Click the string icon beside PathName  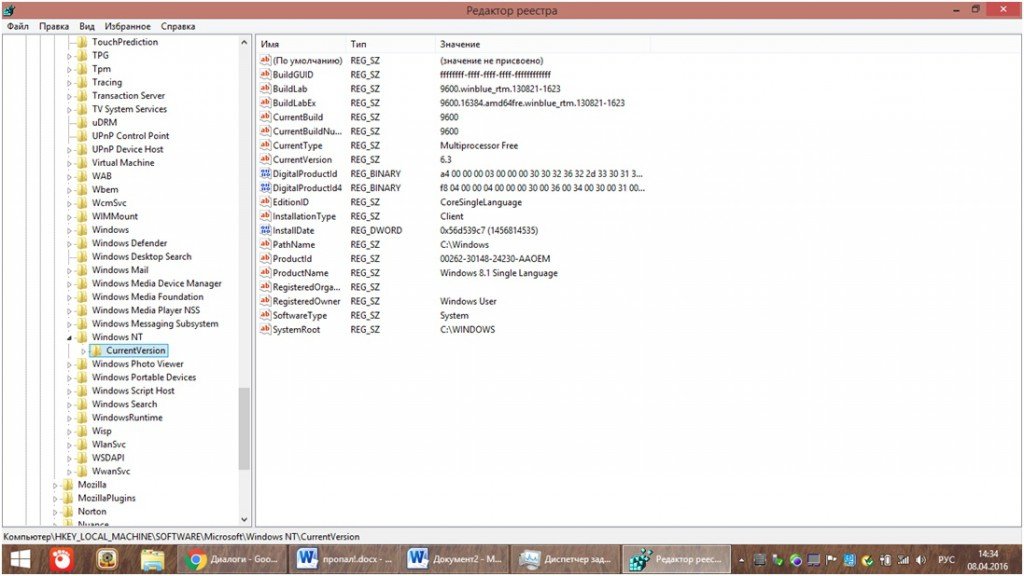265,244
